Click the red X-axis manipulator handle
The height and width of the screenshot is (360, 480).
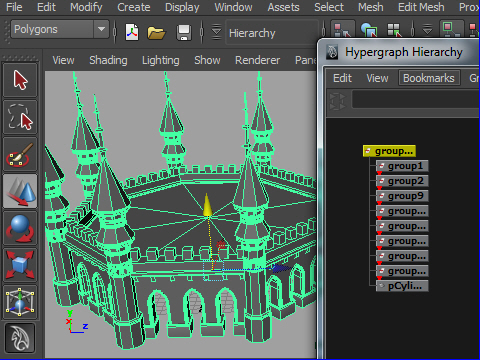click(x=221, y=245)
